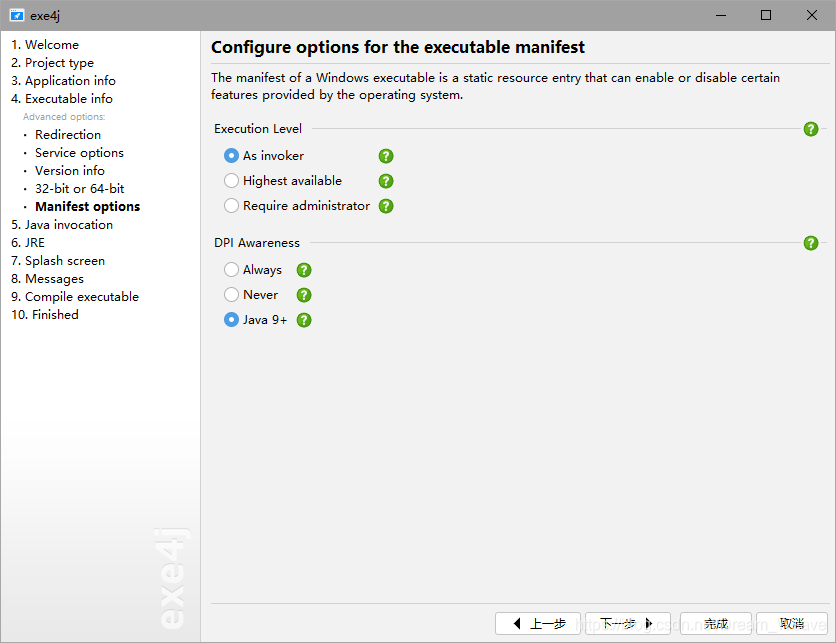Open the Service options step

point(79,153)
